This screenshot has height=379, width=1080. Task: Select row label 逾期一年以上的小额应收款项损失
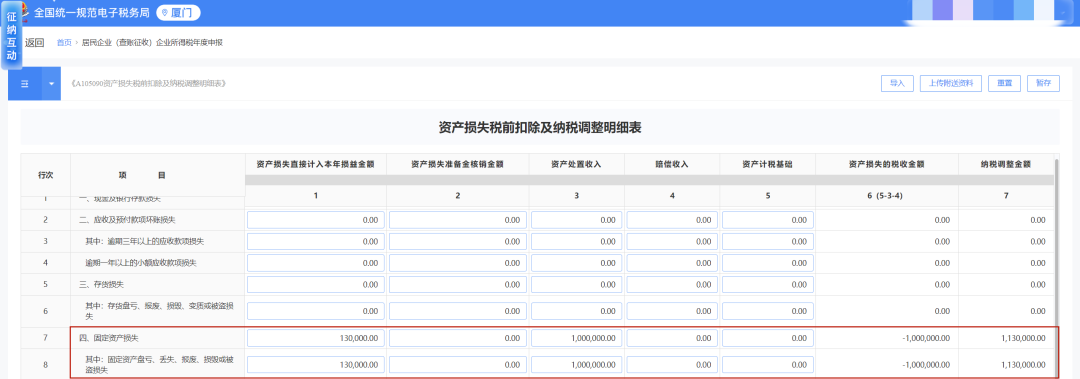click(x=141, y=263)
